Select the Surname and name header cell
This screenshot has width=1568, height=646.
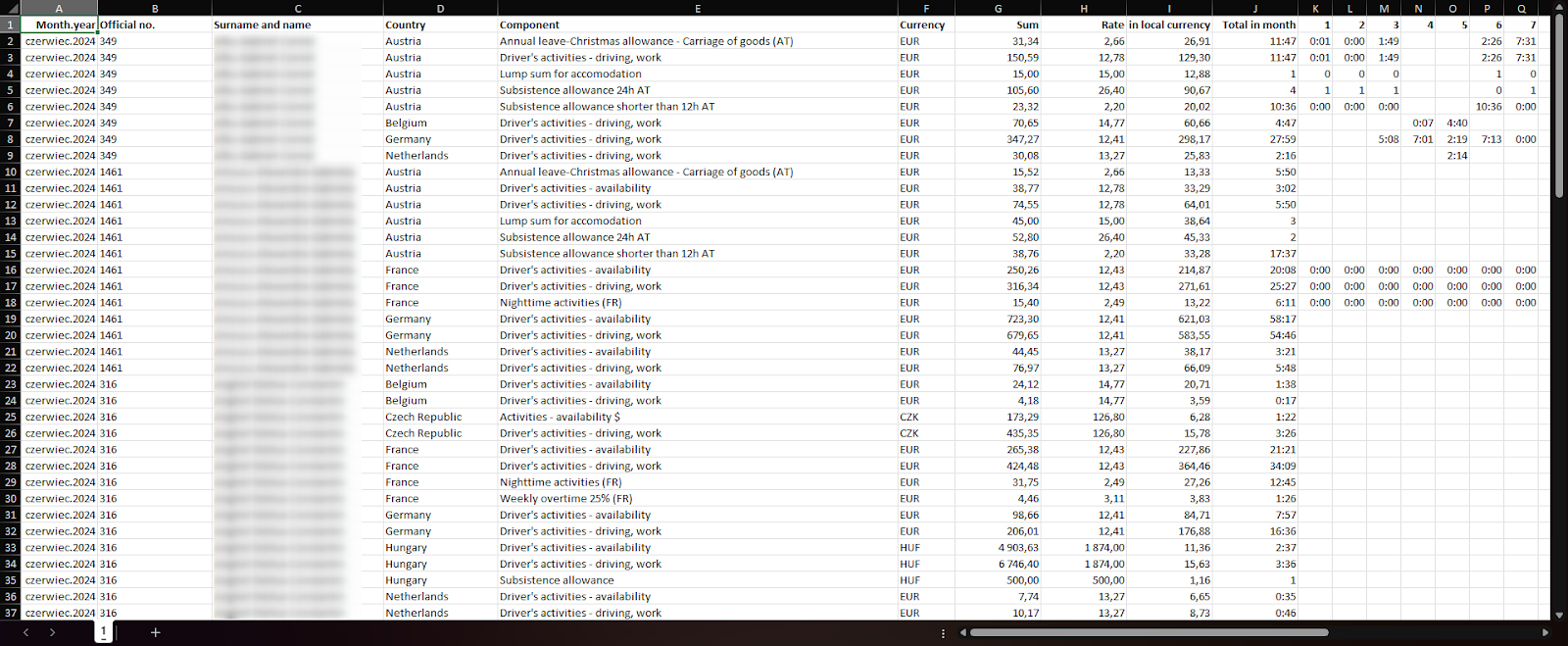click(x=298, y=25)
